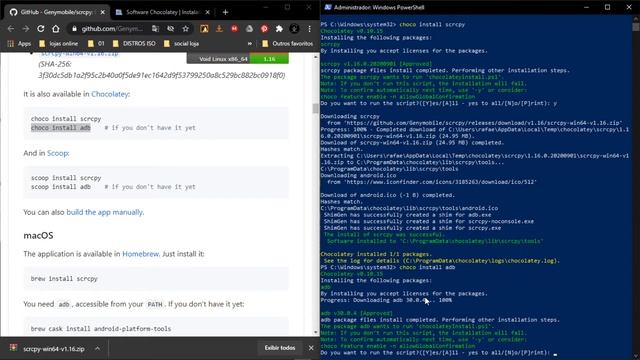Image resolution: width=640 pixels, height=360 pixels.
Task: Open a new browser tab
Action: [x=225, y=12]
